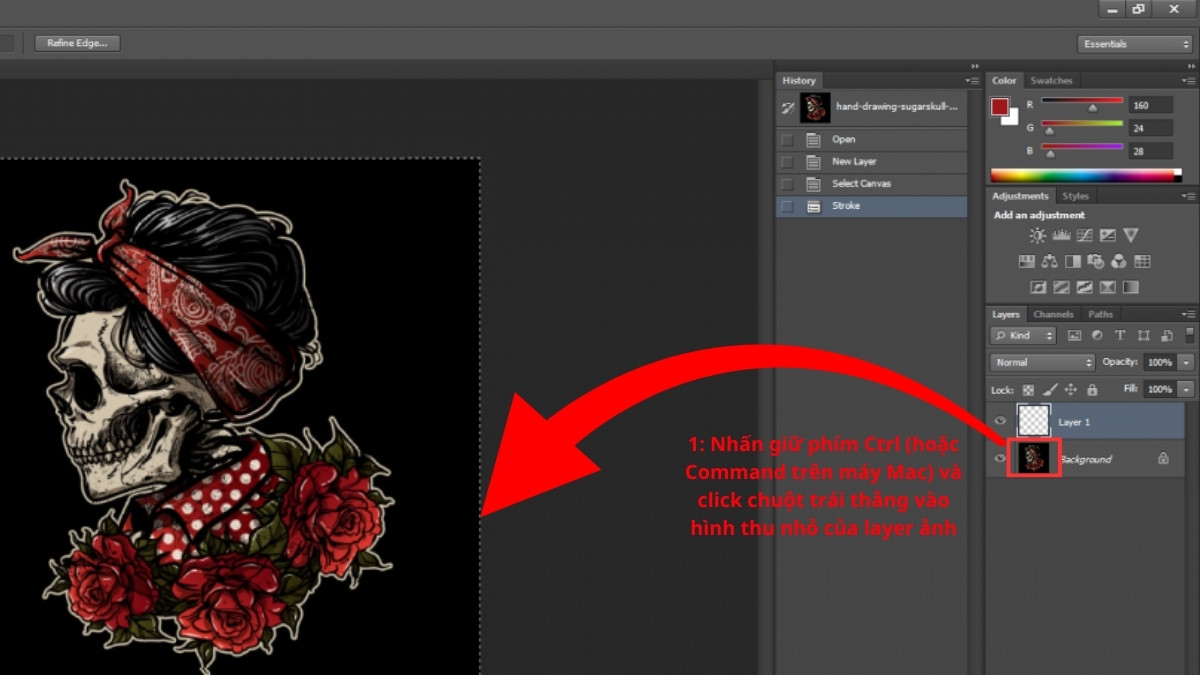This screenshot has width=1200, height=675.
Task: Set history brush source at Stroke state
Action: [x=787, y=206]
